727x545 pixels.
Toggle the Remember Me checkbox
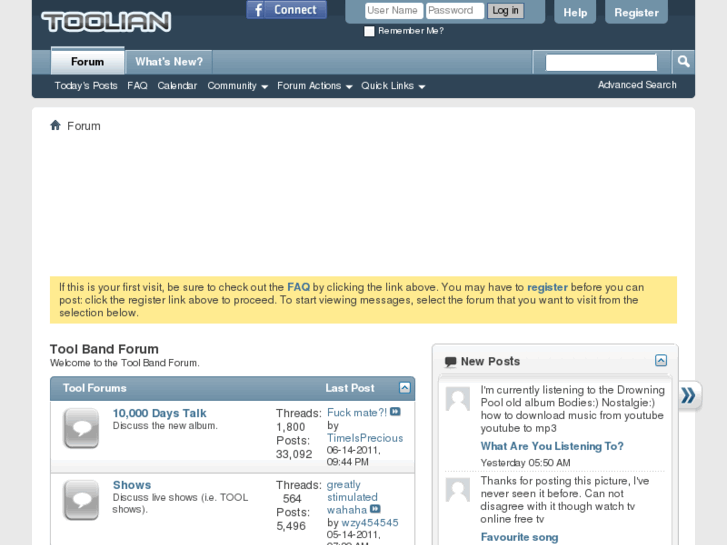click(x=369, y=31)
